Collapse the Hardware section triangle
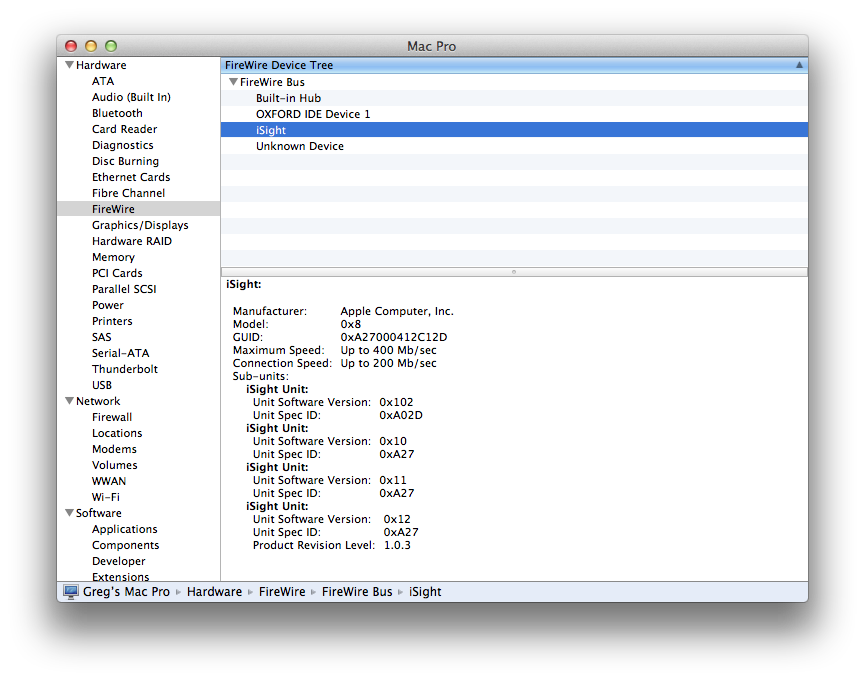Screen dimensions: 865x681 coord(70,65)
